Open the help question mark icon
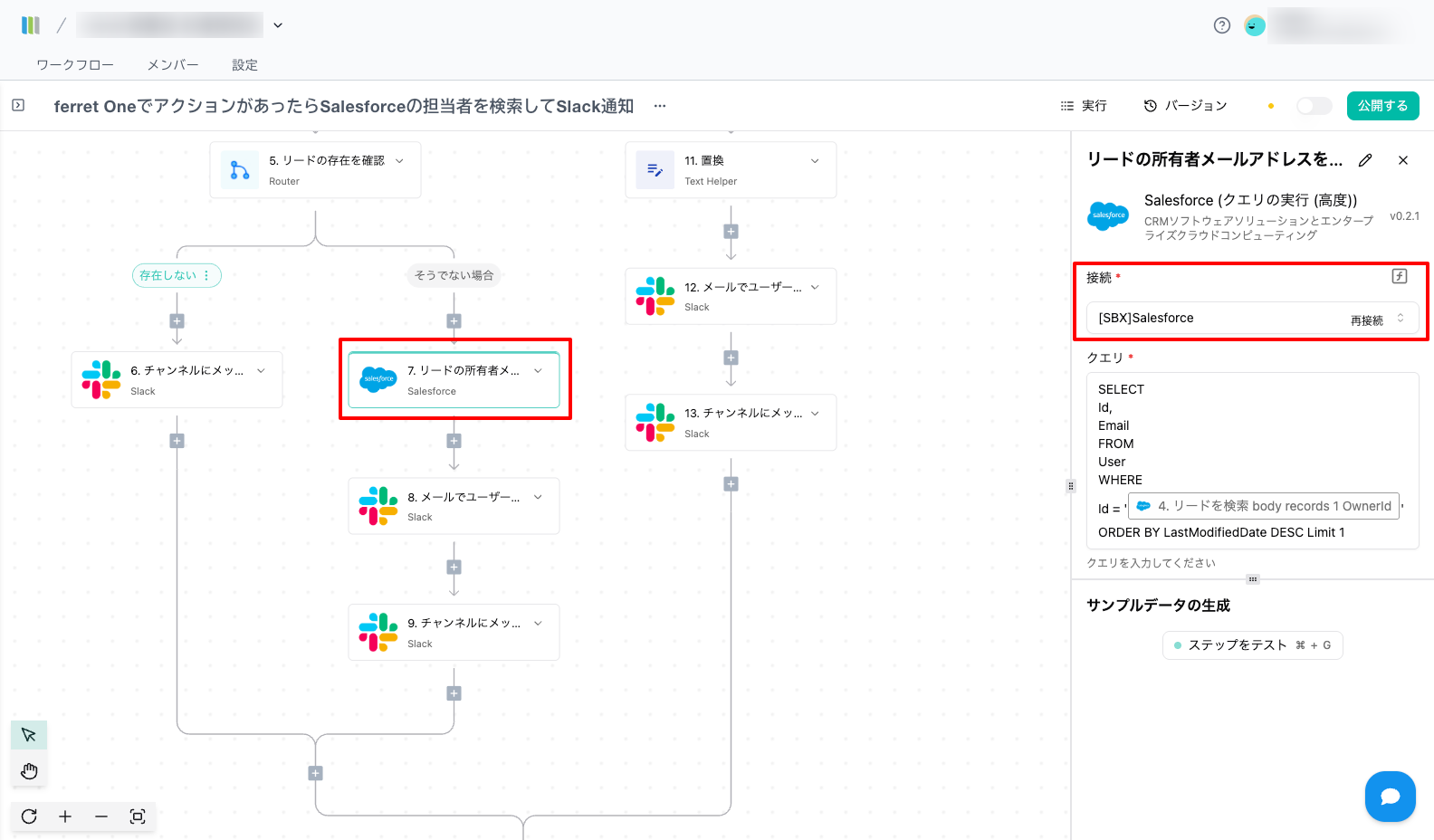Image resolution: width=1434 pixels, height=840 pixels. click(x=1222, y=25)
